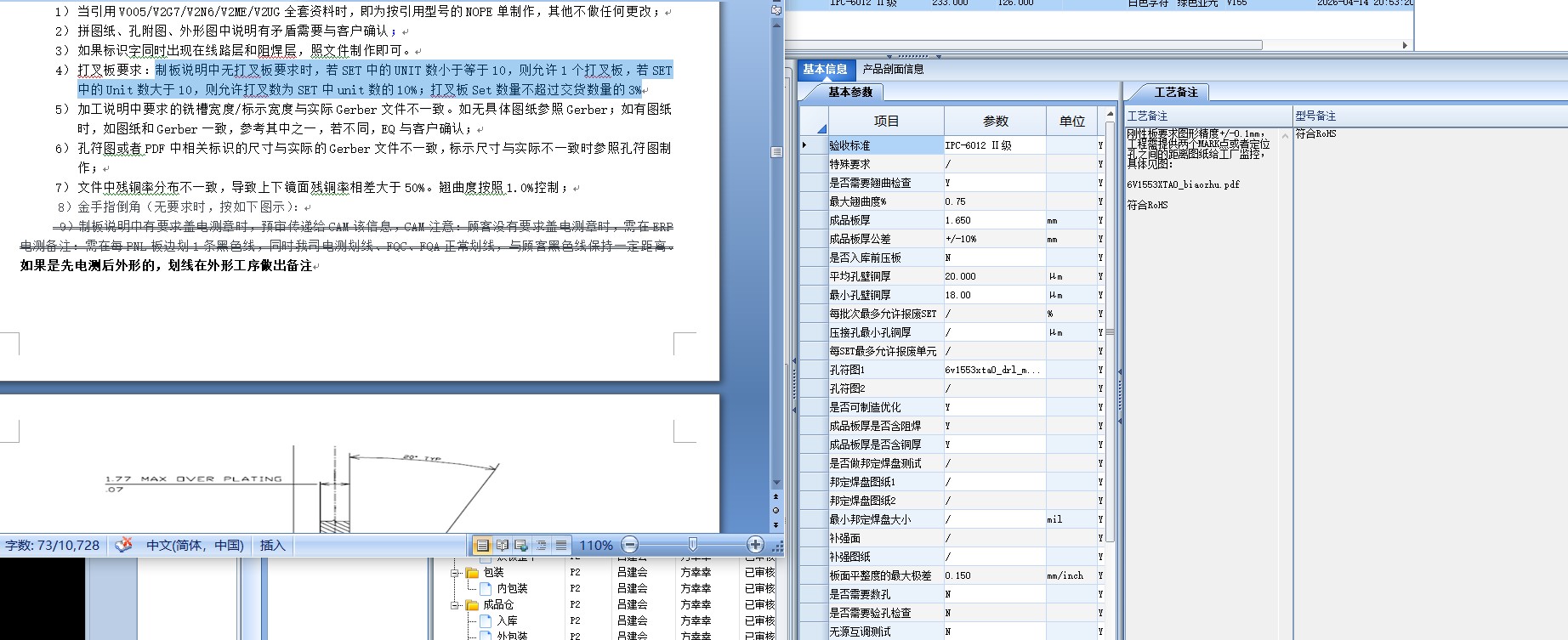Click the 110% zoom level button

596,545
